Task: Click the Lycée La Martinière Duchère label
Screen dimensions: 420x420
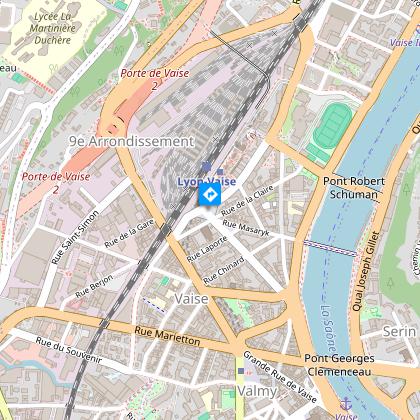Action: pyautogui.click(x=53, y=28)
